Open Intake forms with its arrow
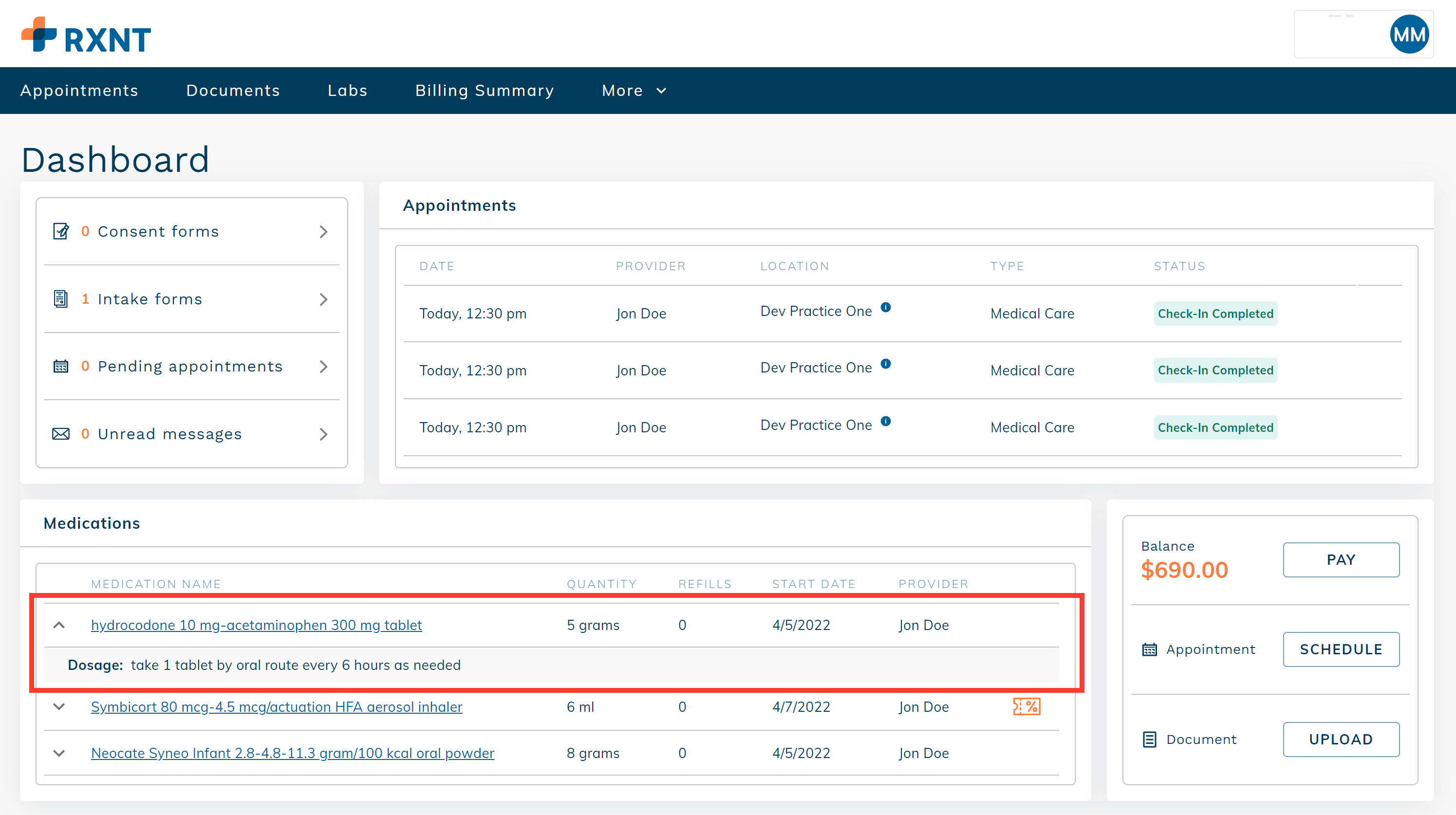Screen dimensions: 1456x815 [x=323, y=299]
